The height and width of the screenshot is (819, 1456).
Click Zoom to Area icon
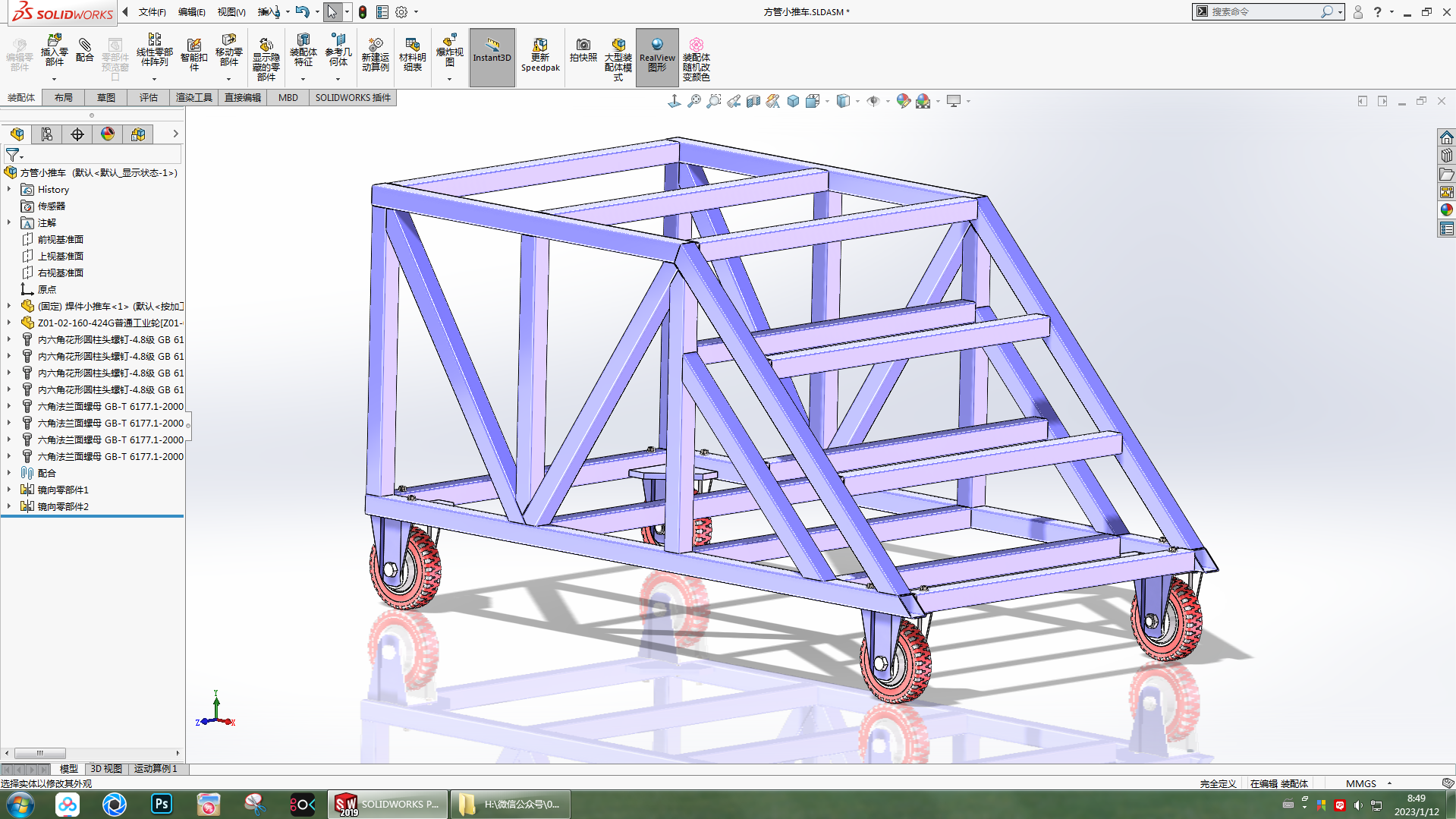(714, 101)
